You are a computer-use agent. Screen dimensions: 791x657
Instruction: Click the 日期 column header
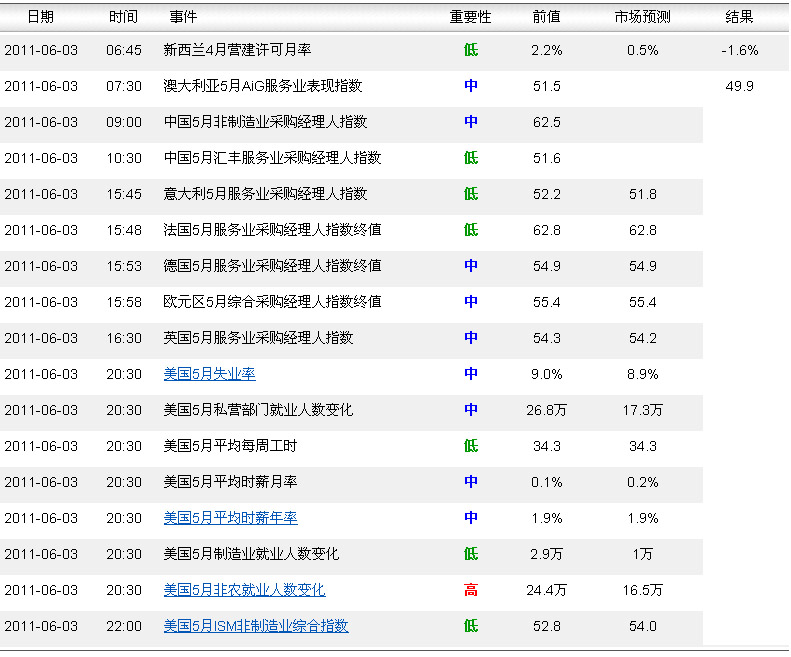40,17
